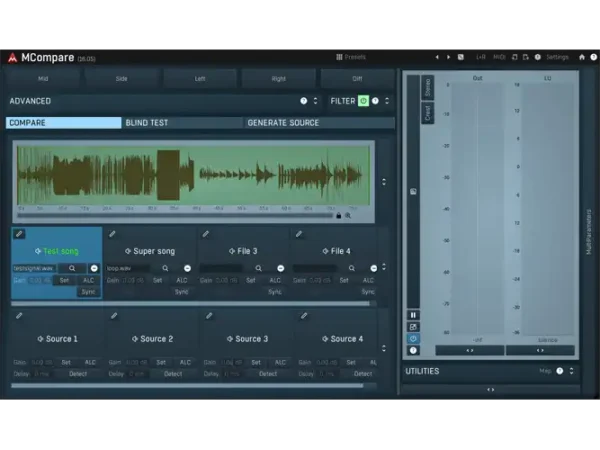Expand the LU meter collapse bar
This screenshot has width=600, height=450.
pos(540,350)
